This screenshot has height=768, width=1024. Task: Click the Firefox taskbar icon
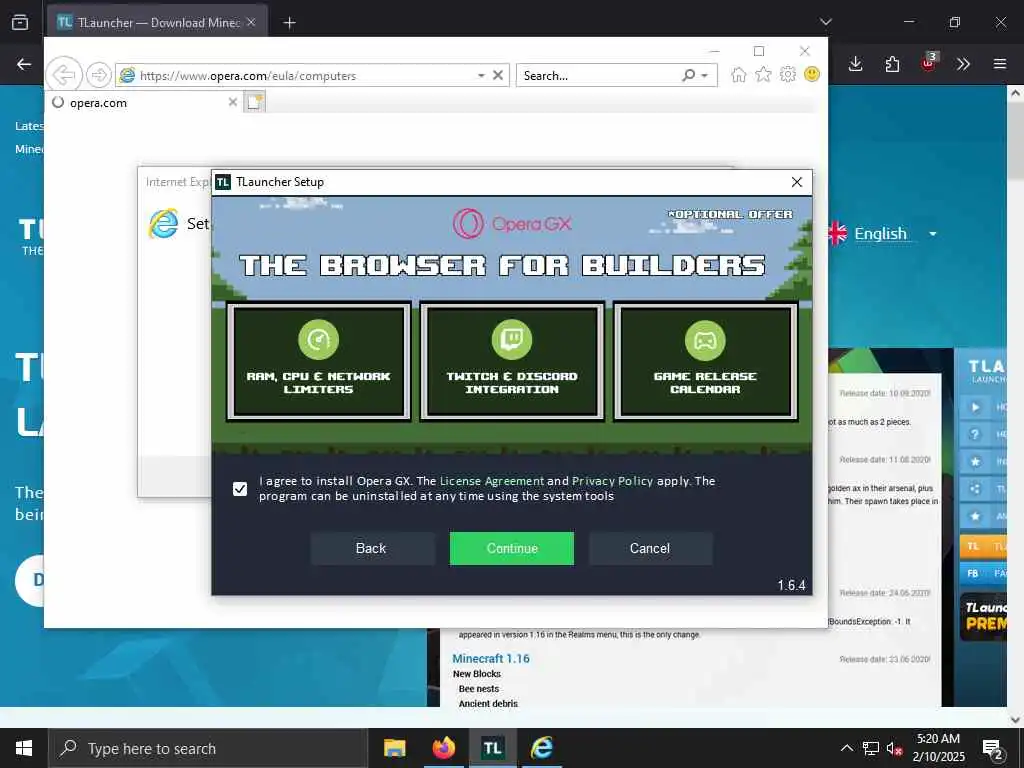pos(443,748)
